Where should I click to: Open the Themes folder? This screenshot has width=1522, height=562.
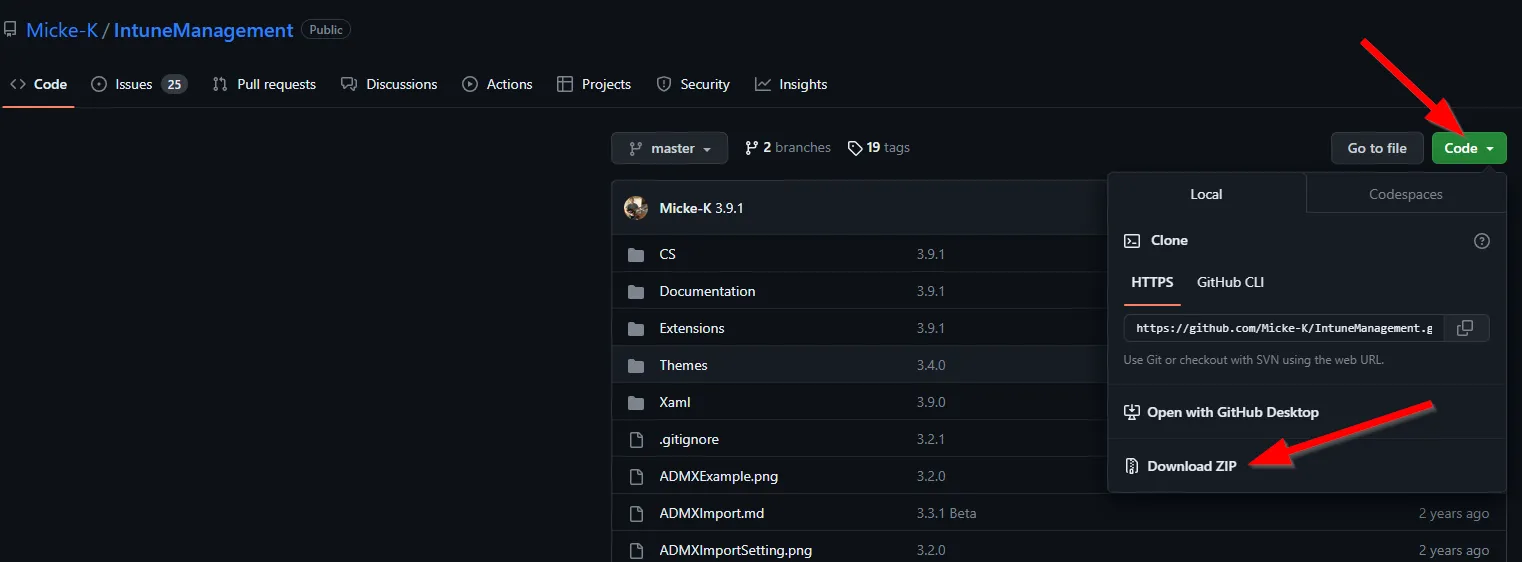point(683,365)
